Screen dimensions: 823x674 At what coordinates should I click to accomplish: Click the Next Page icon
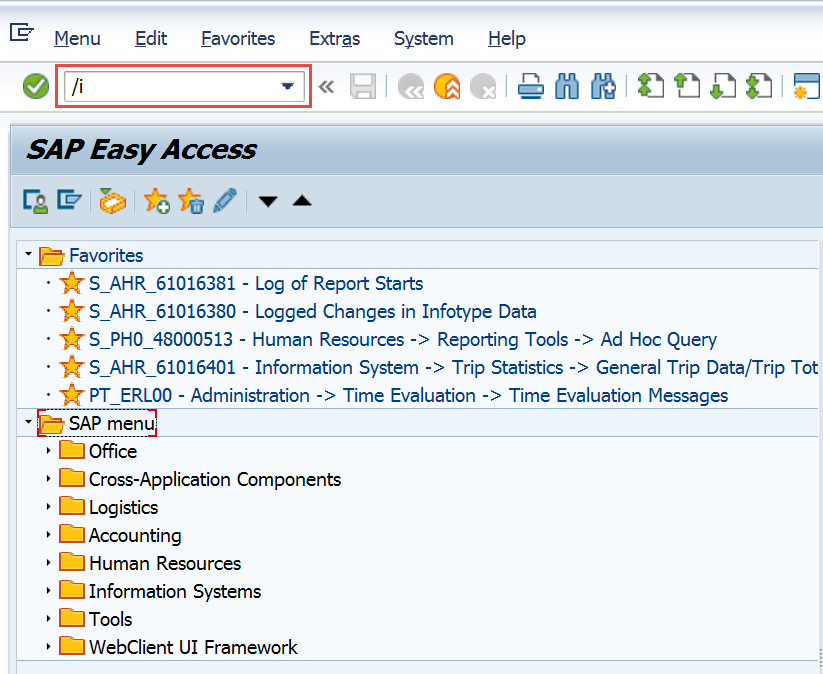click(x=723, y=86)
